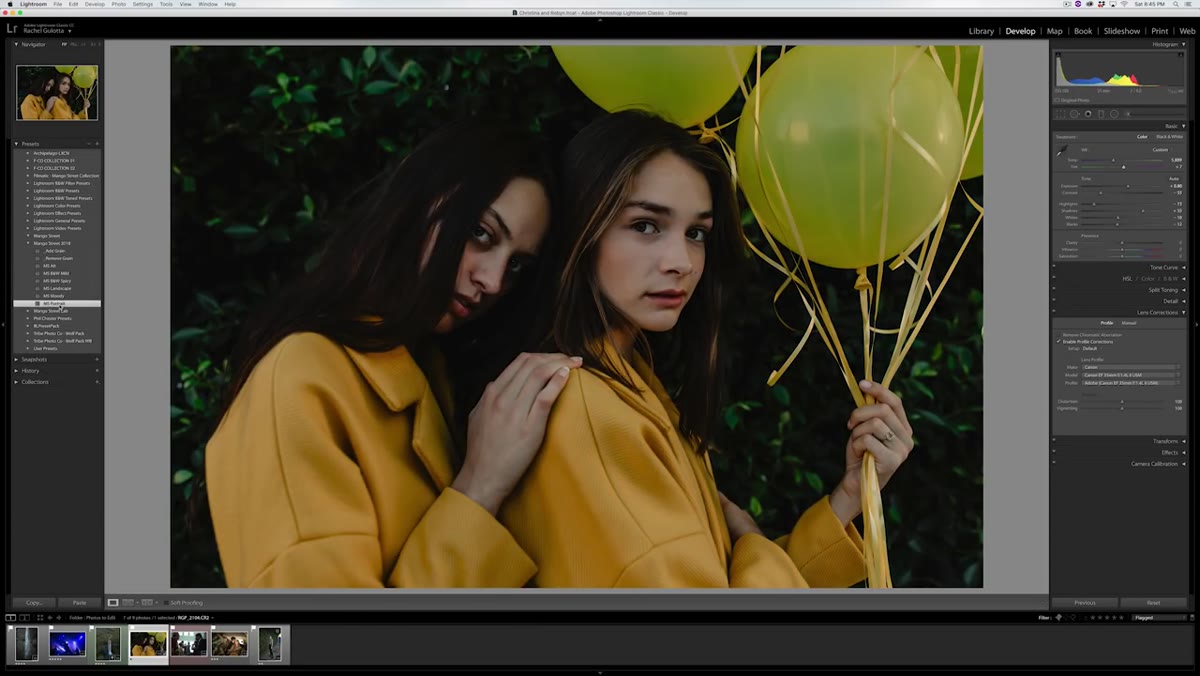Click the Previous button
Screen dimensions: 1200x676
point(1085,603)
